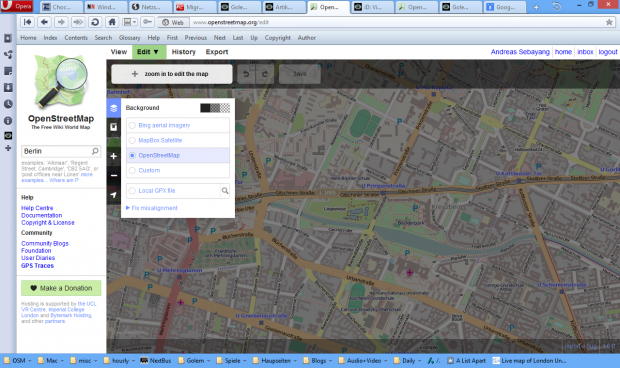Click the Opera rewind navigation button

(x=27, y=22)
